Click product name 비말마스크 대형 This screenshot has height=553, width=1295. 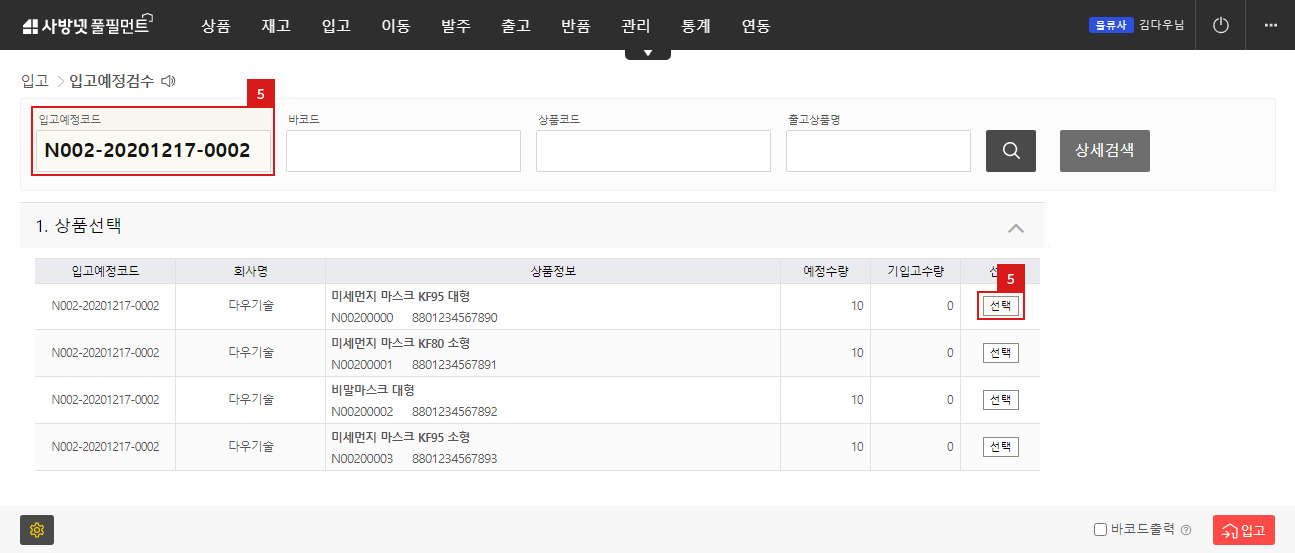click(372, 390)
